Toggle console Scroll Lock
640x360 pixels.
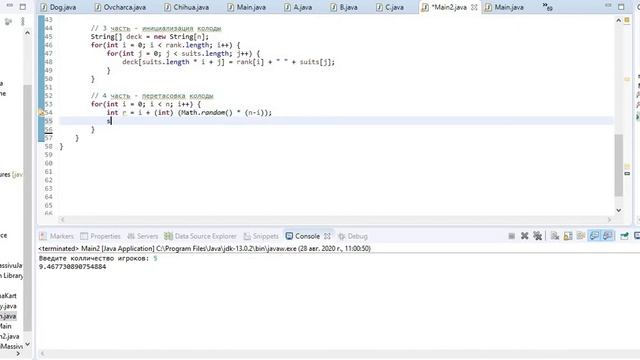coord(568,236)
